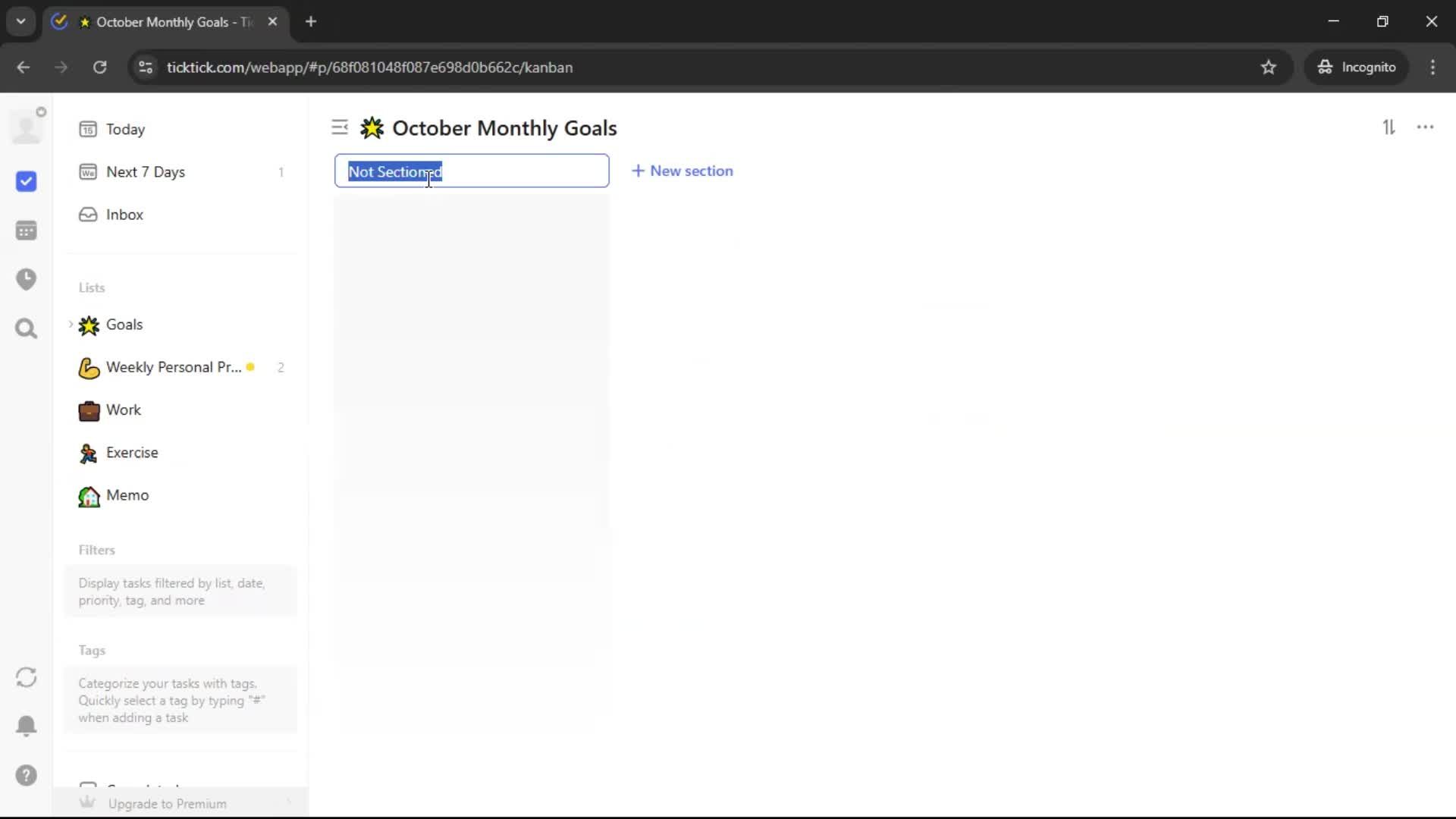This screenshot has height=819, width=1456.
Task: Click the Sync icon
Action: coord(26,677)
